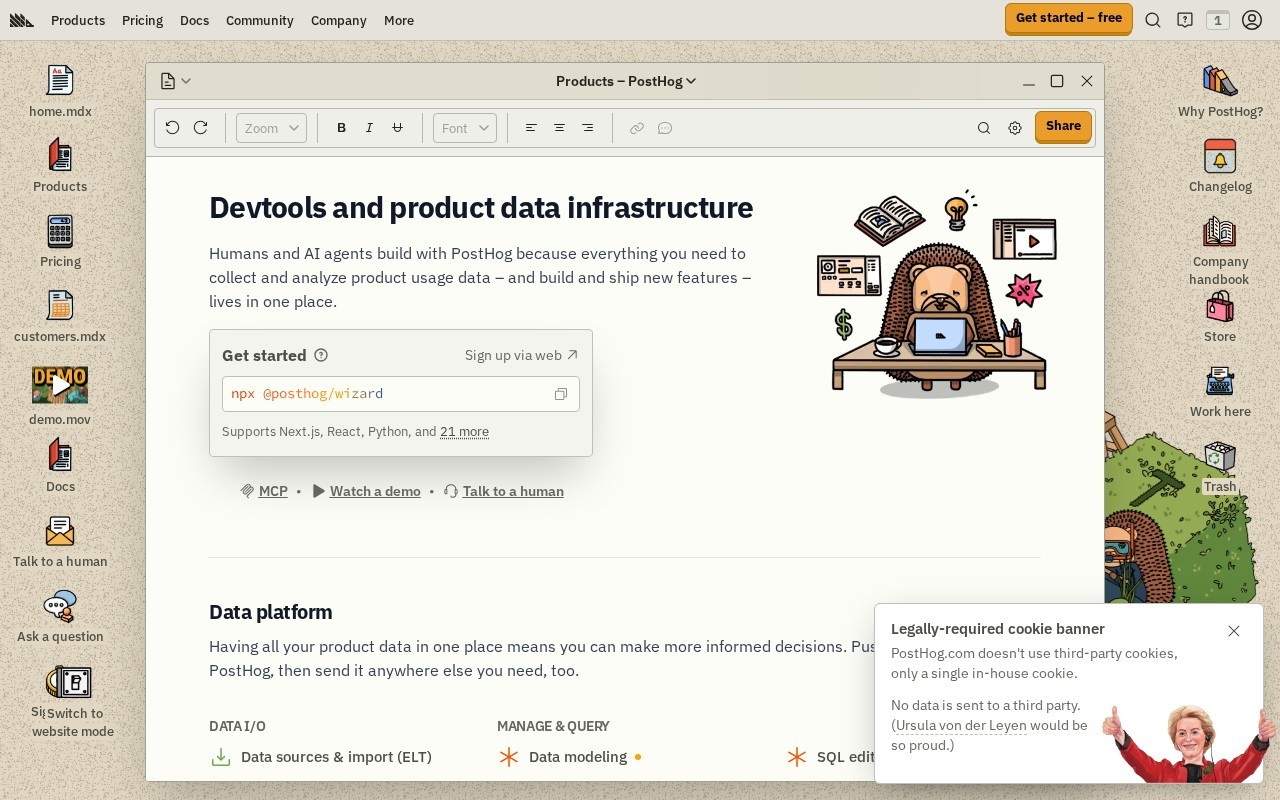Open site search from top bar

1153,20
